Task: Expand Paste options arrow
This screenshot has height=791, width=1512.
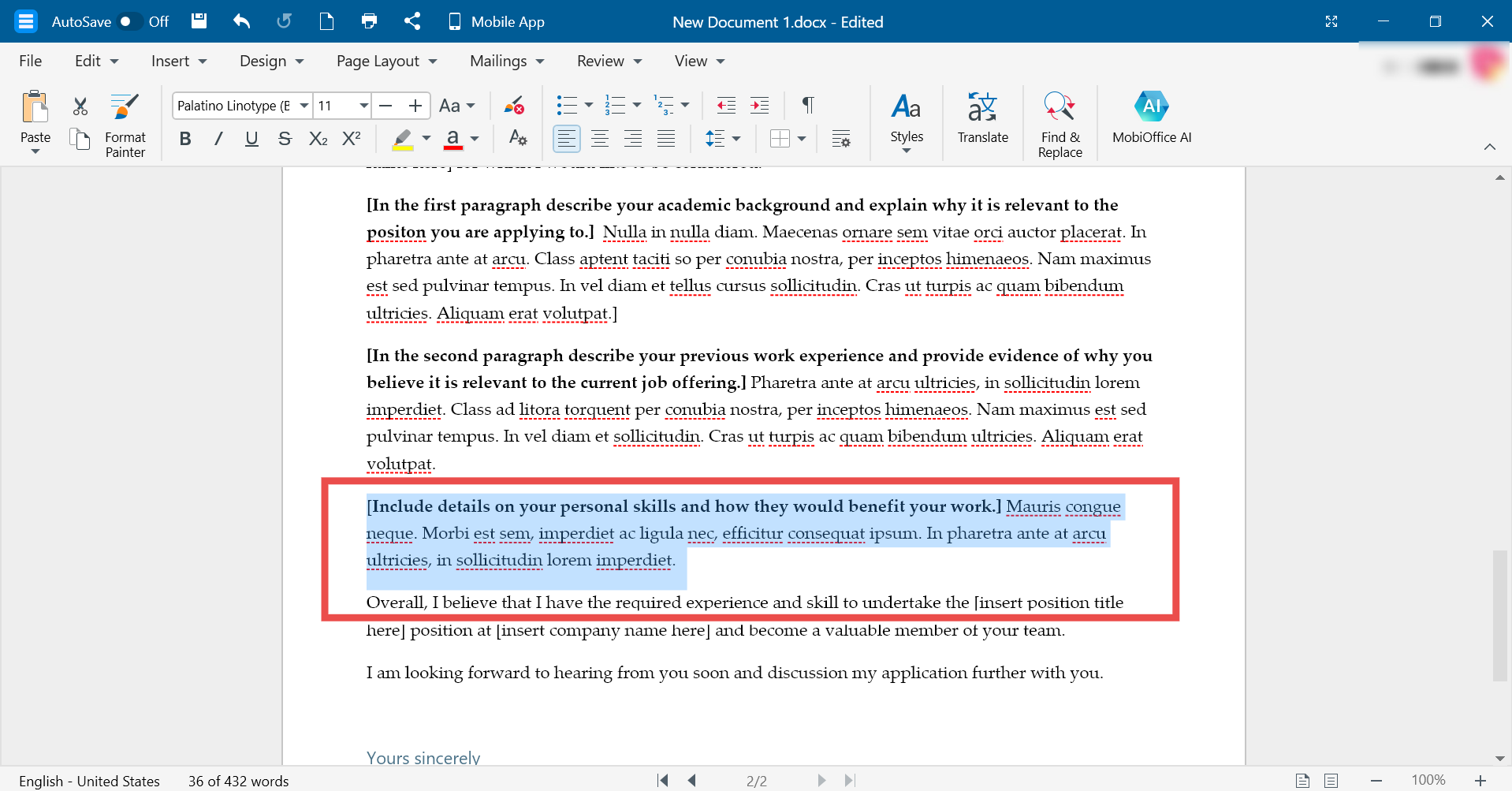Action: pos(35,151)
